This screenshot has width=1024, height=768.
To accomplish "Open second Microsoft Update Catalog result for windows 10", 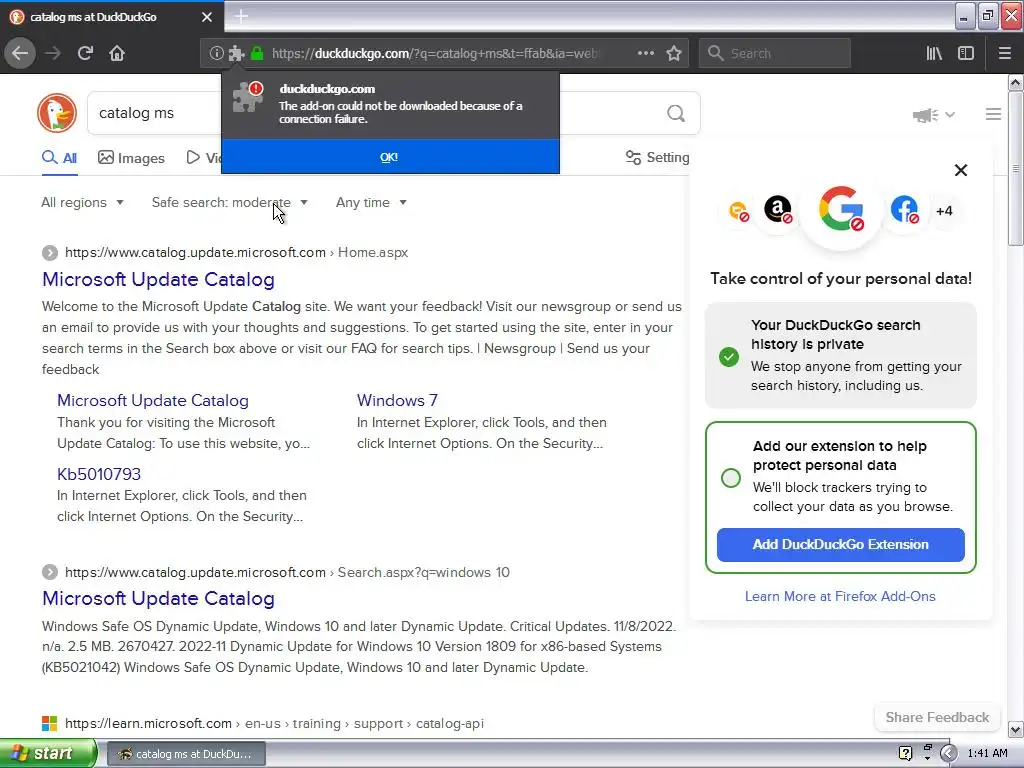I will tap(158, 599).
